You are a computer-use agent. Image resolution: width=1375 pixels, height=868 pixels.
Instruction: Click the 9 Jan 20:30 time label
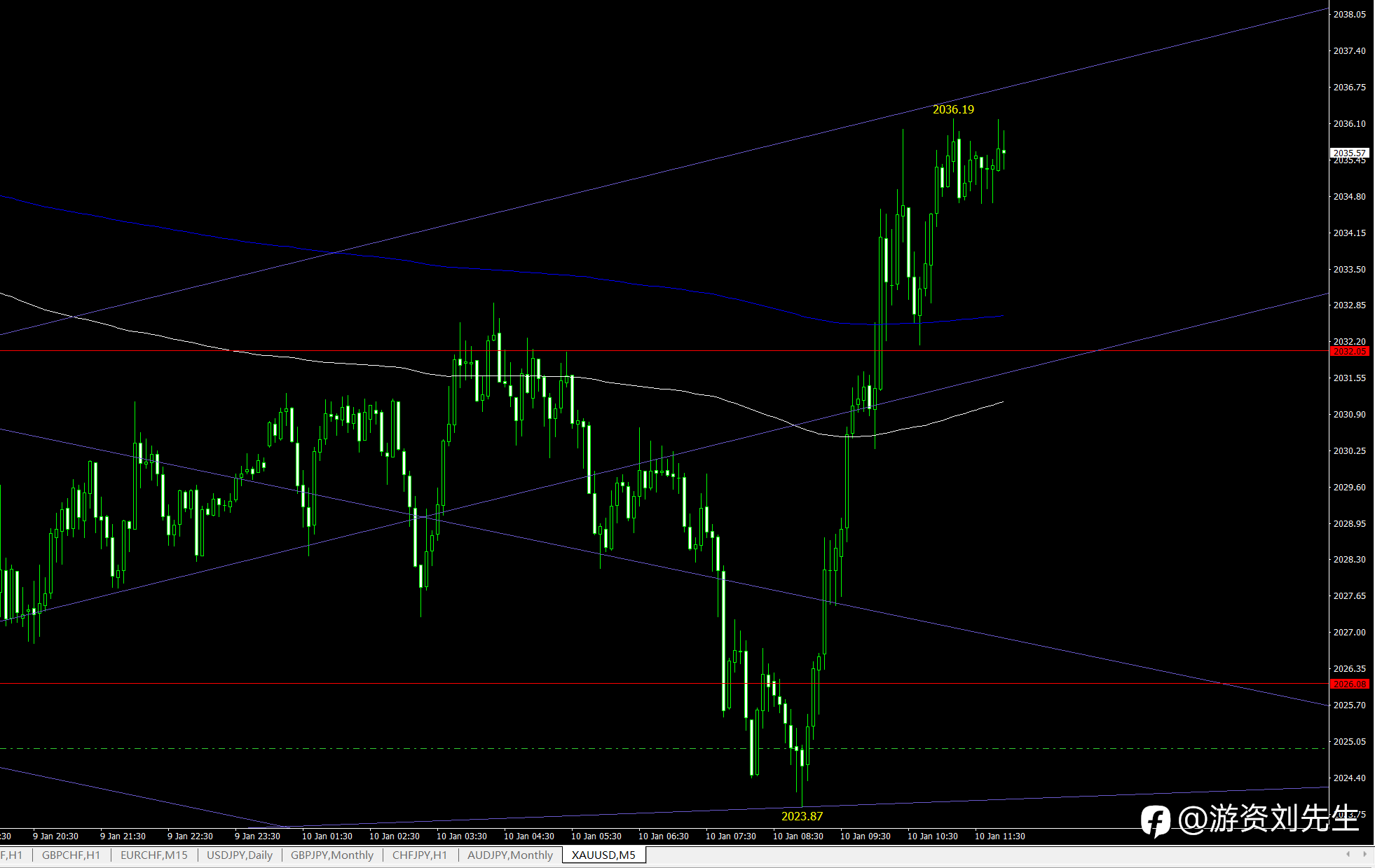pos(55,836)
